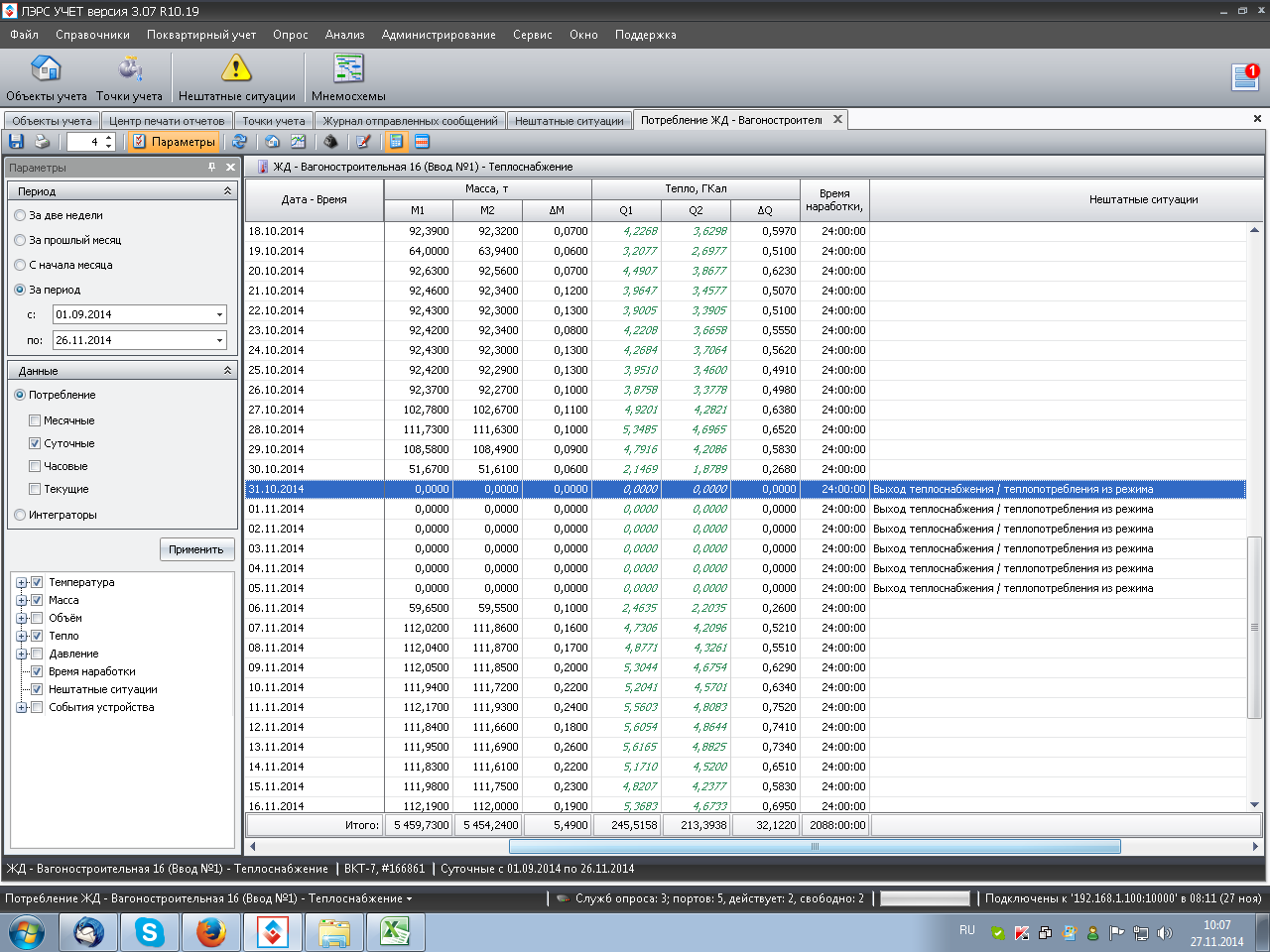
Task: Open Точки учета toolbar icon with gear
Action: [129, 78]
